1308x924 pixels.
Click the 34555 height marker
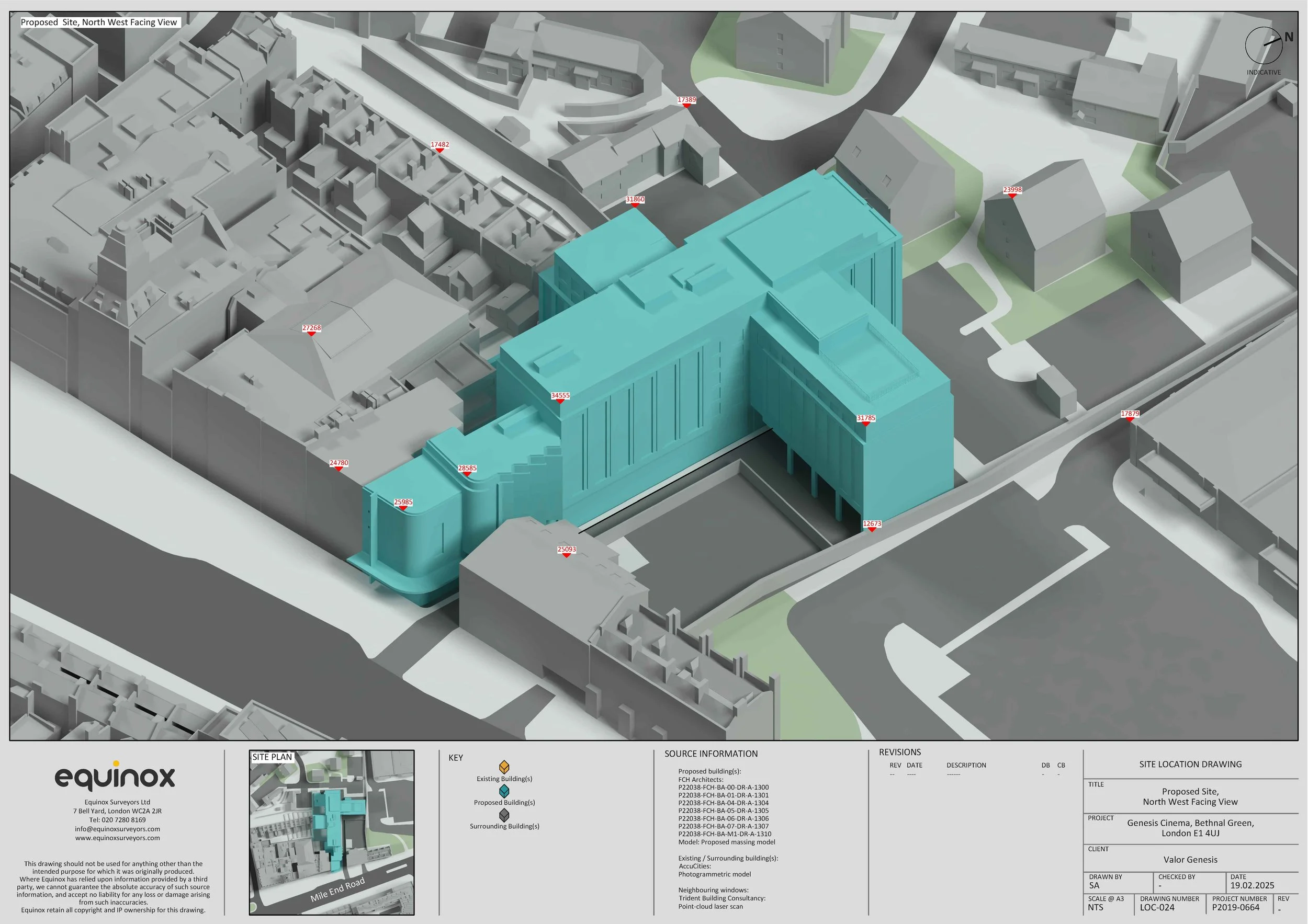[x=560, y=396]
